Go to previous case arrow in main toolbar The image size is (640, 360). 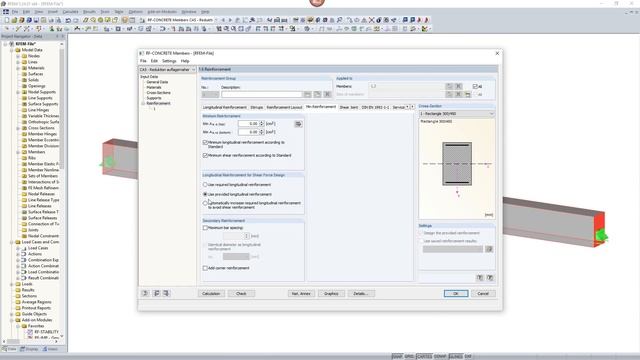223,20
